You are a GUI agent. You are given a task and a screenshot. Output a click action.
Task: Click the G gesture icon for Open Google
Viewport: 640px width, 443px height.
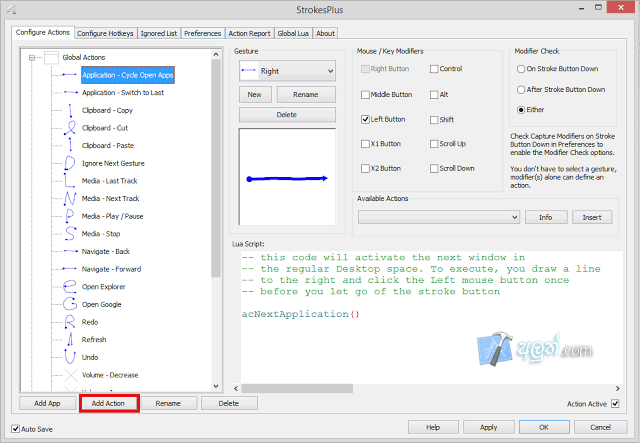coord(70,304)
